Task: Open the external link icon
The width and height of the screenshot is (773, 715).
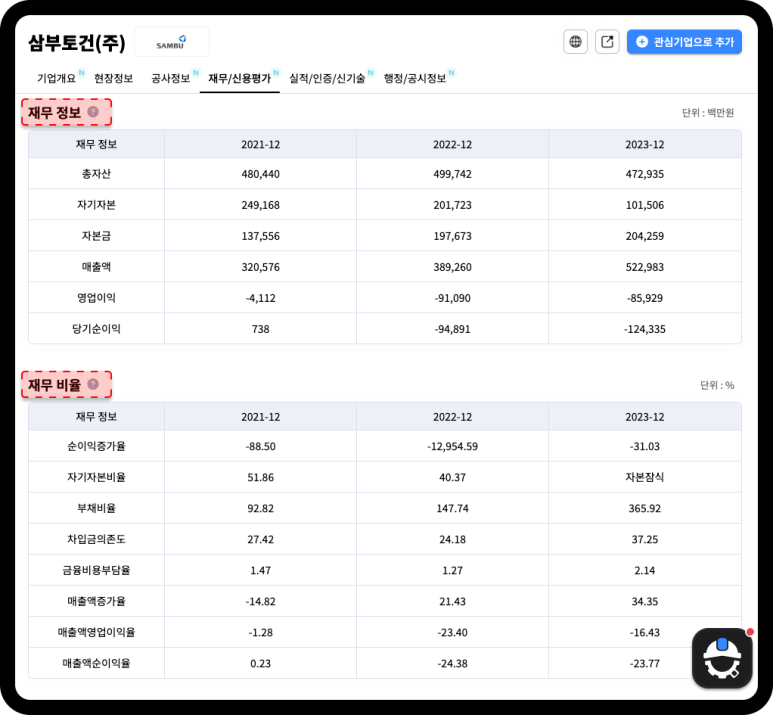Action: [607, 41]
